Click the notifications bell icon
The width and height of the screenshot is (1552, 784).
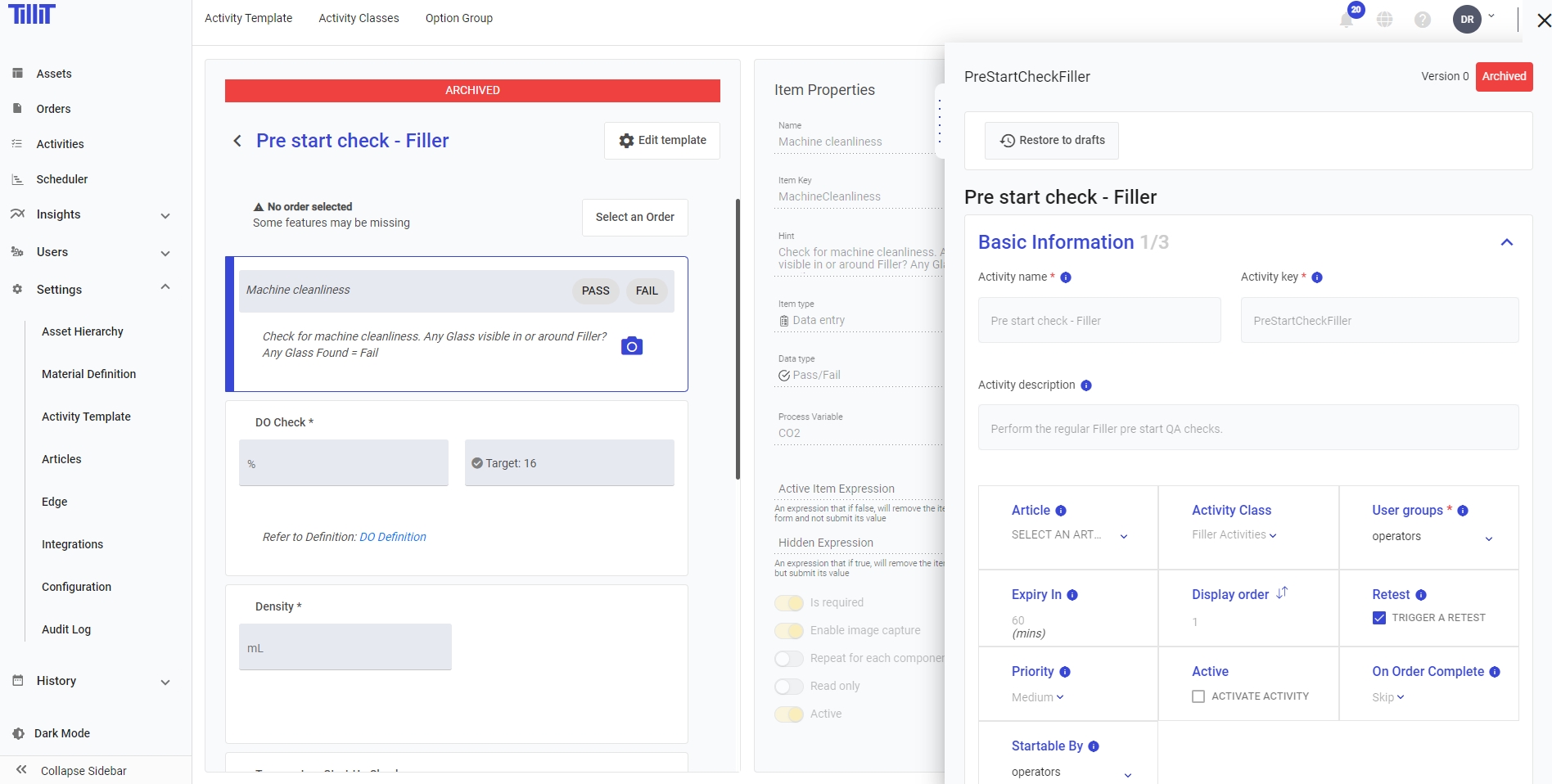(1347, 20)
